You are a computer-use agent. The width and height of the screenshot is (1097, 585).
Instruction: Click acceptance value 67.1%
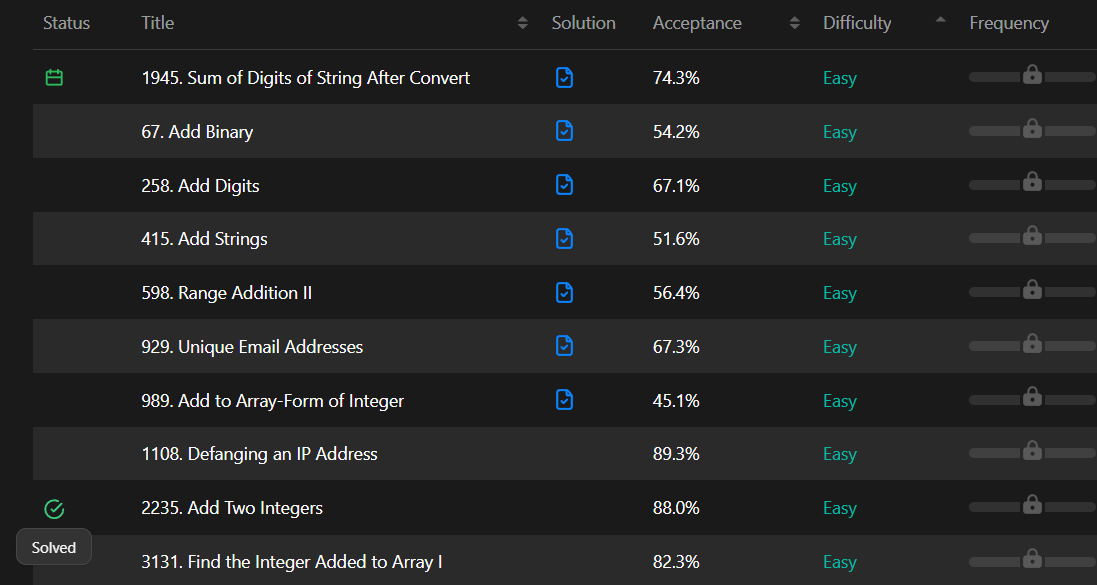point(676,185)
